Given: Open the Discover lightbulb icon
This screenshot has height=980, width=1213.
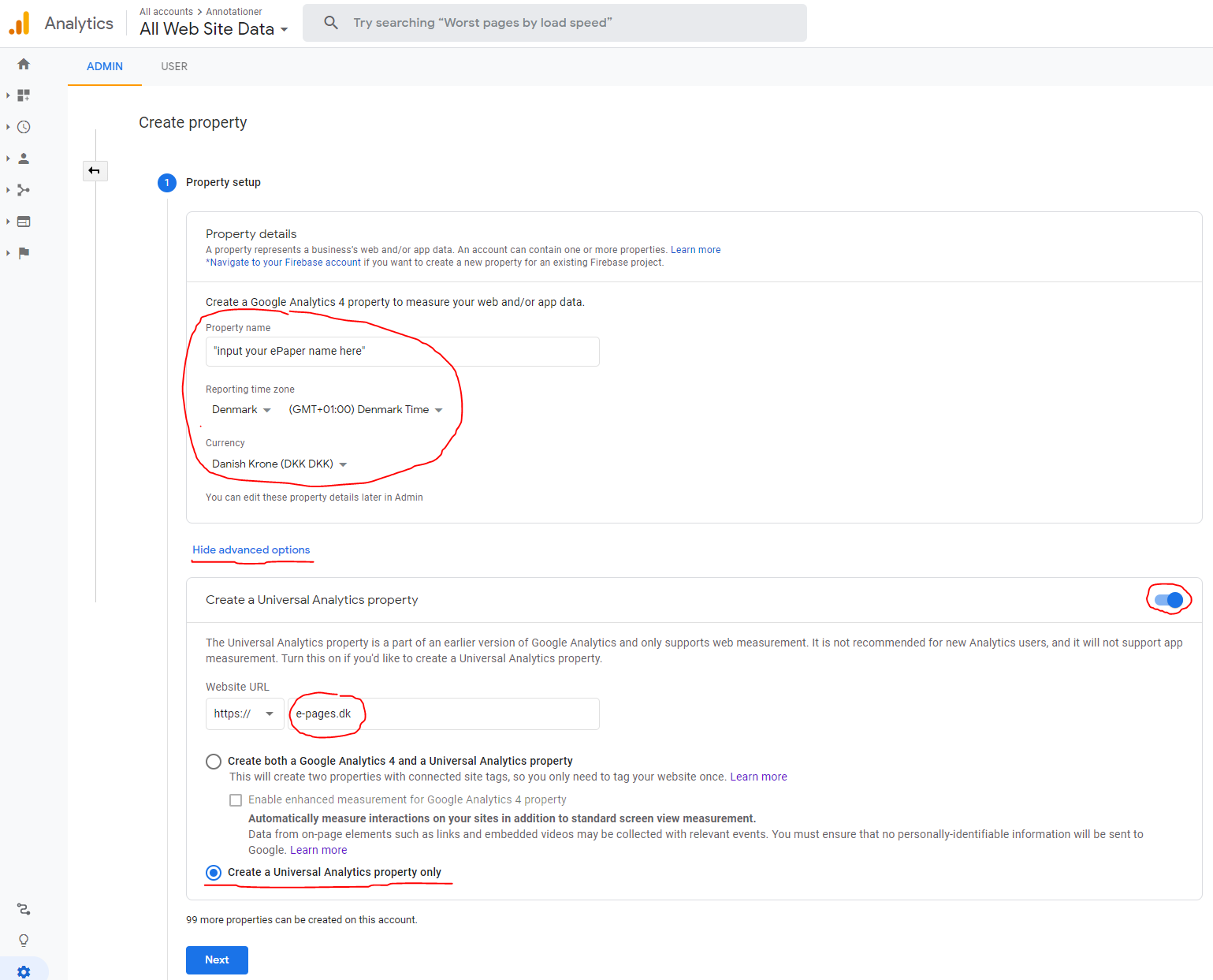Looking at the screenshot, I should (x=24, y=941).
